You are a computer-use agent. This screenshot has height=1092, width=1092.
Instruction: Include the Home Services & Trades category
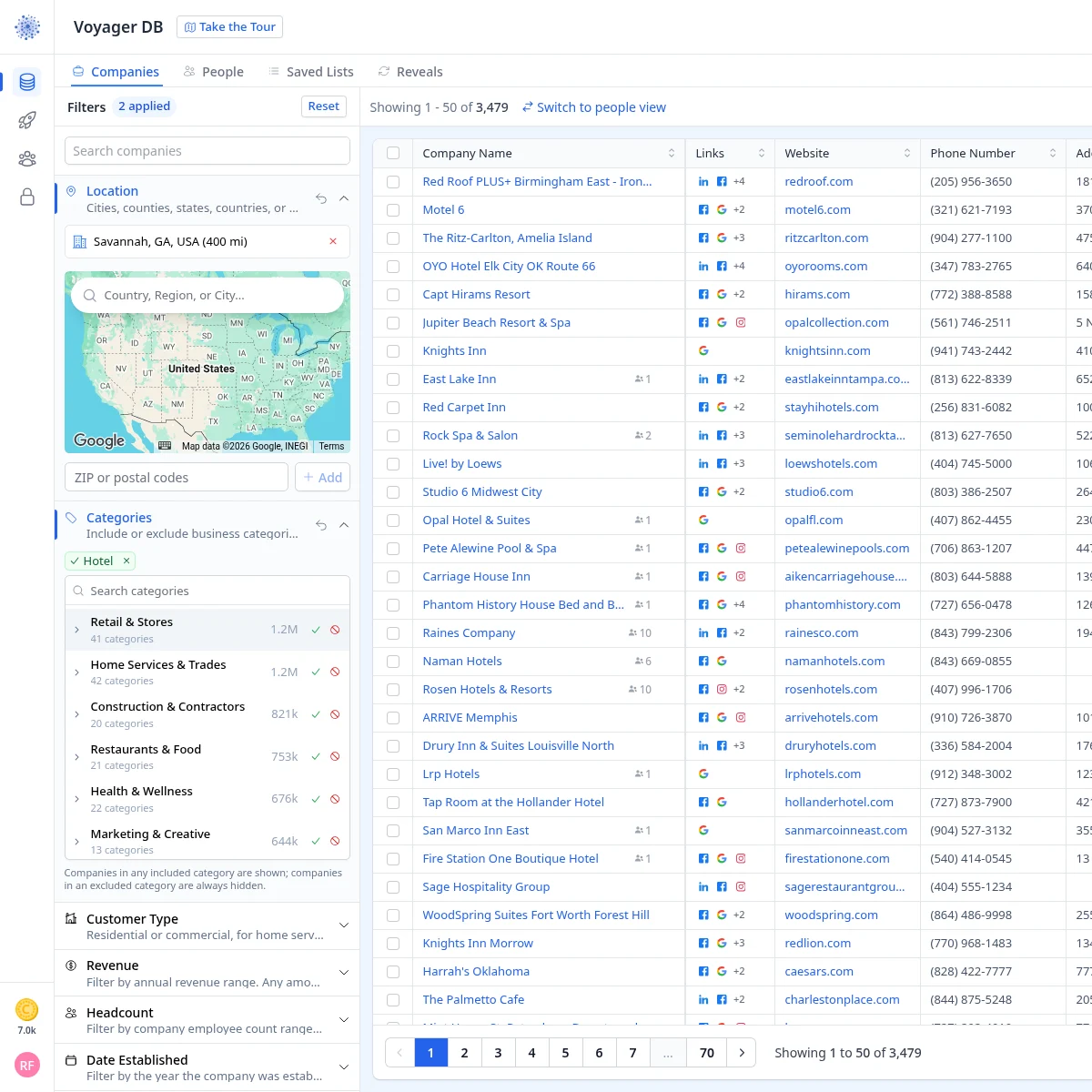tap(316, 672)
